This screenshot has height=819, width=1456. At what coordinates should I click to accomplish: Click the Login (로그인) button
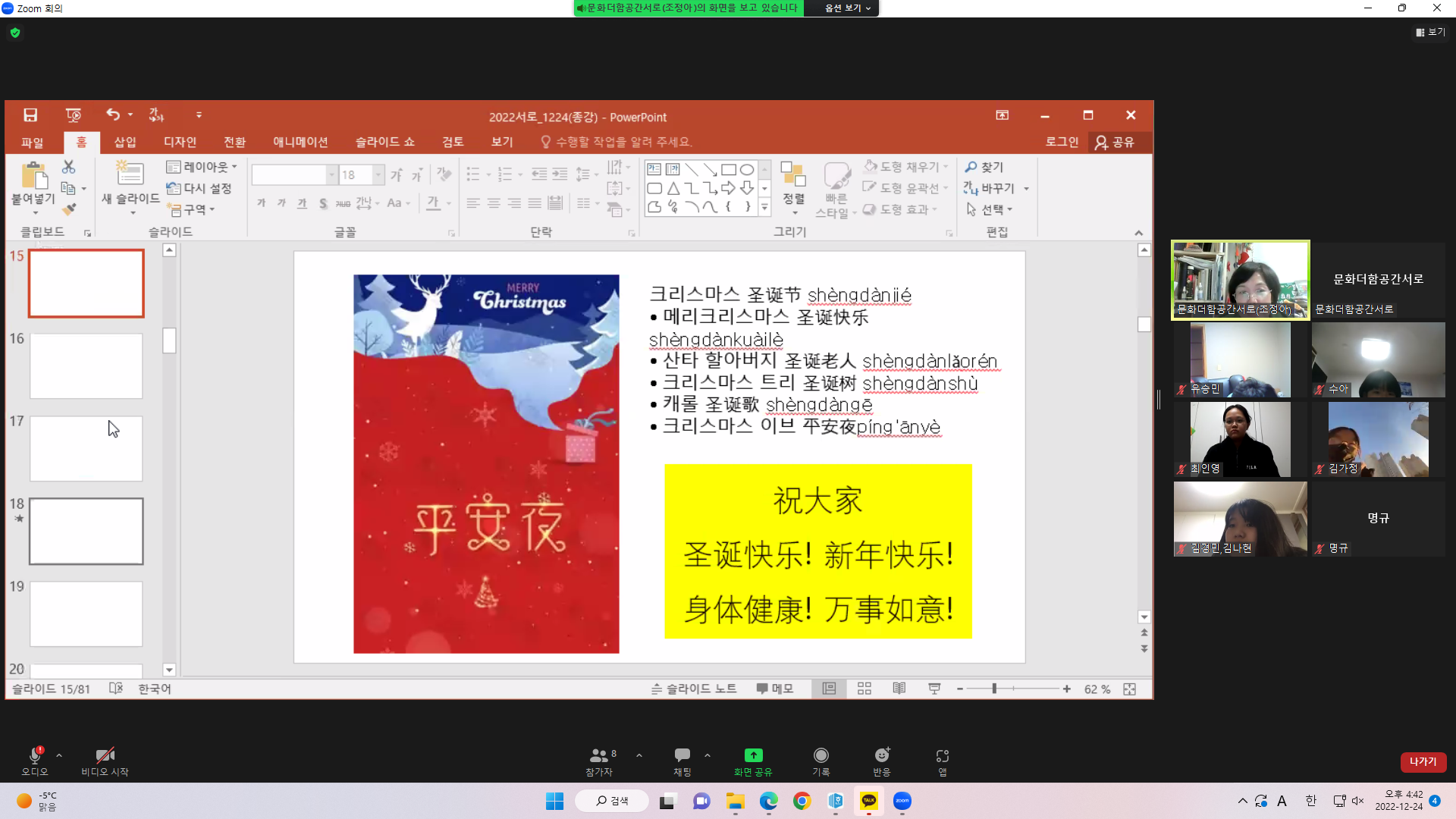coord(1062,142)
